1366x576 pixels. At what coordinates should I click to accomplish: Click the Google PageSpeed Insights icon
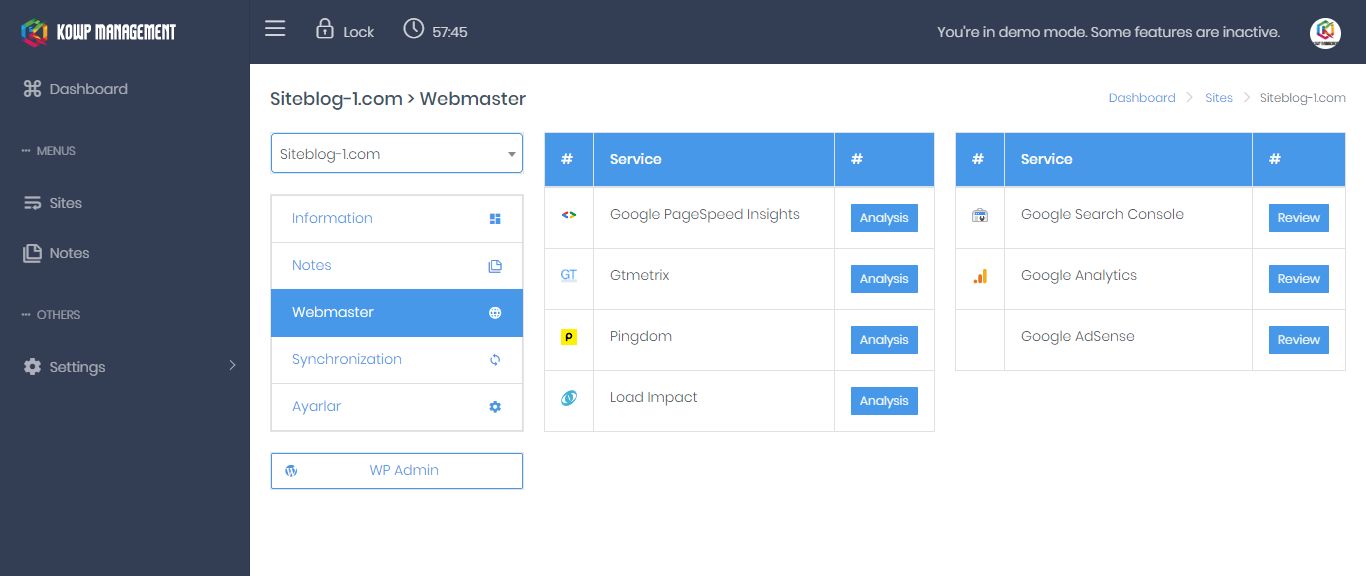tap(569, 215)
